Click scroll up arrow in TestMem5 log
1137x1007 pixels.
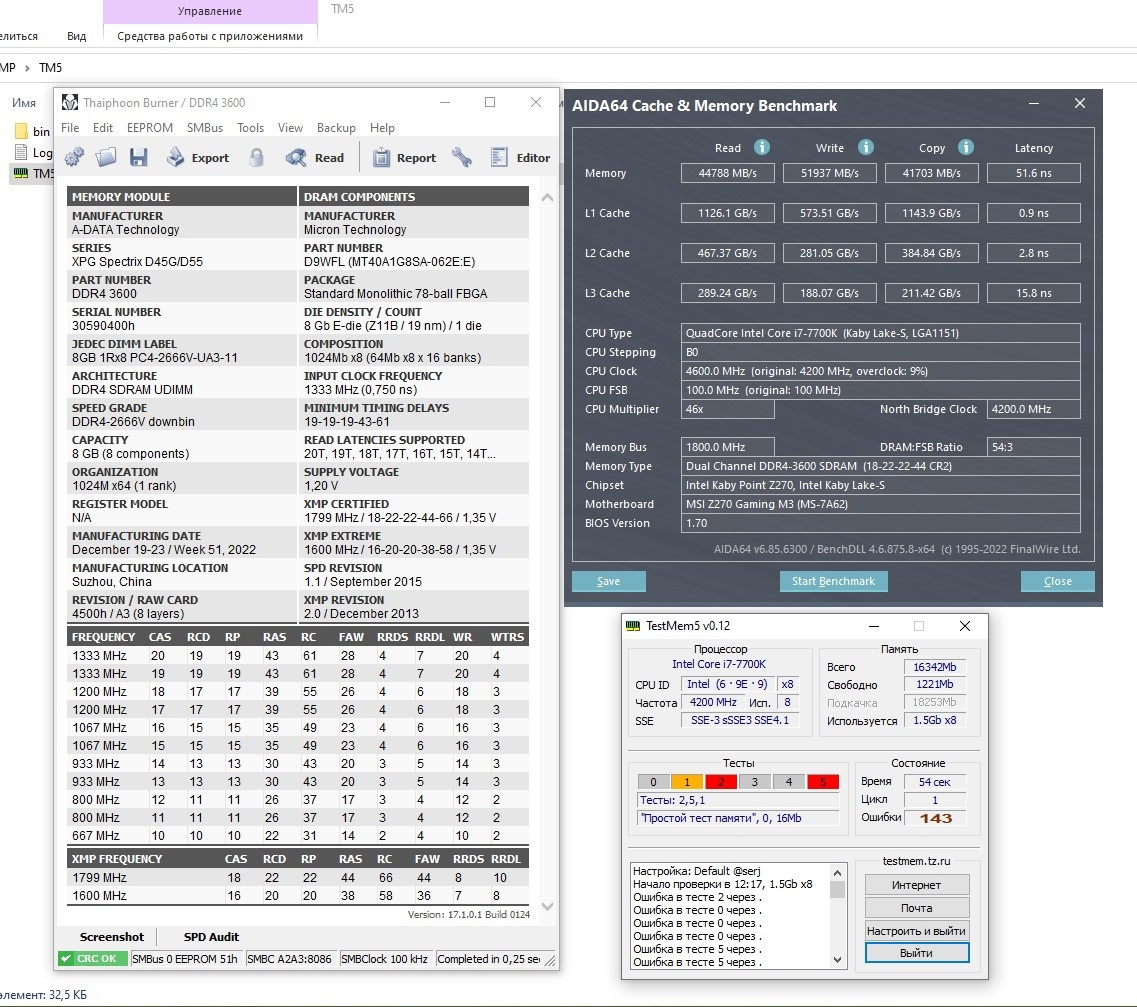838,873
